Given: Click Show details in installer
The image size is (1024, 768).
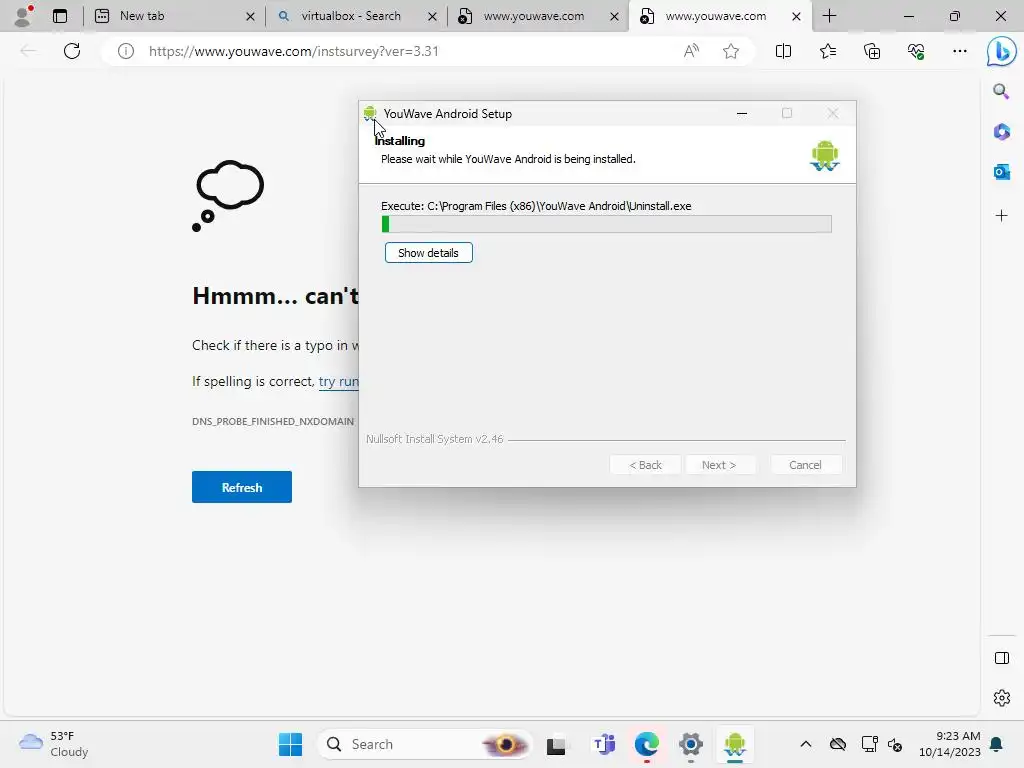Looking at the screenshot, I should [x=428, y=253].
